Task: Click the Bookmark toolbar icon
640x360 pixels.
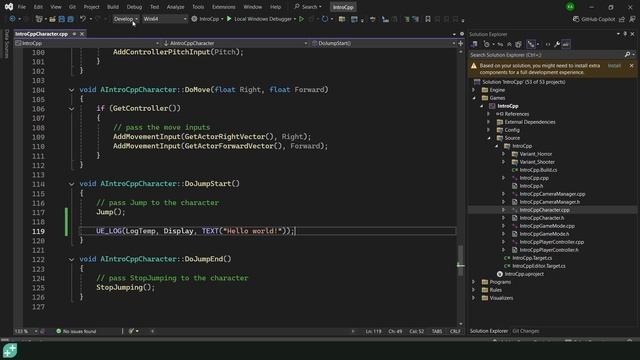Action: pos(428,19)
